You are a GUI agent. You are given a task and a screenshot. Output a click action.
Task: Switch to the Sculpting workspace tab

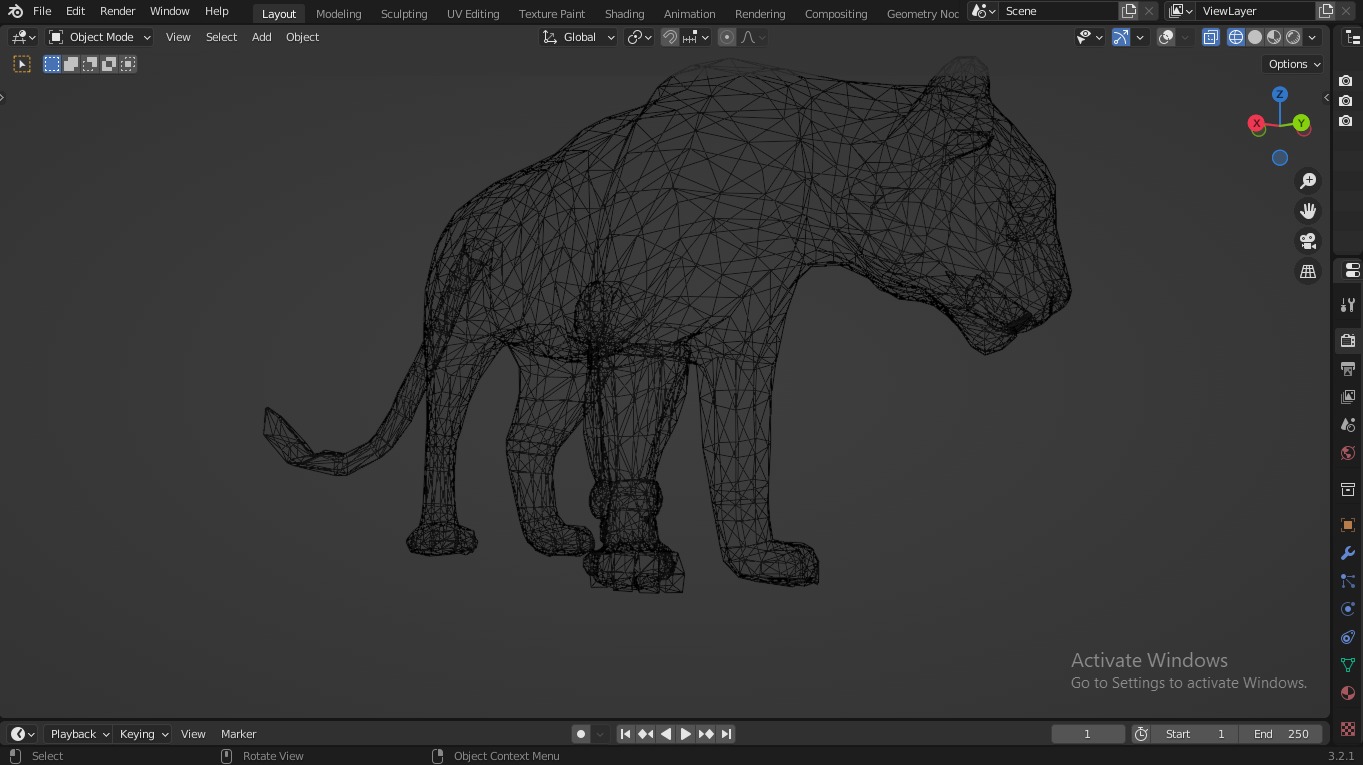[404, 14]
